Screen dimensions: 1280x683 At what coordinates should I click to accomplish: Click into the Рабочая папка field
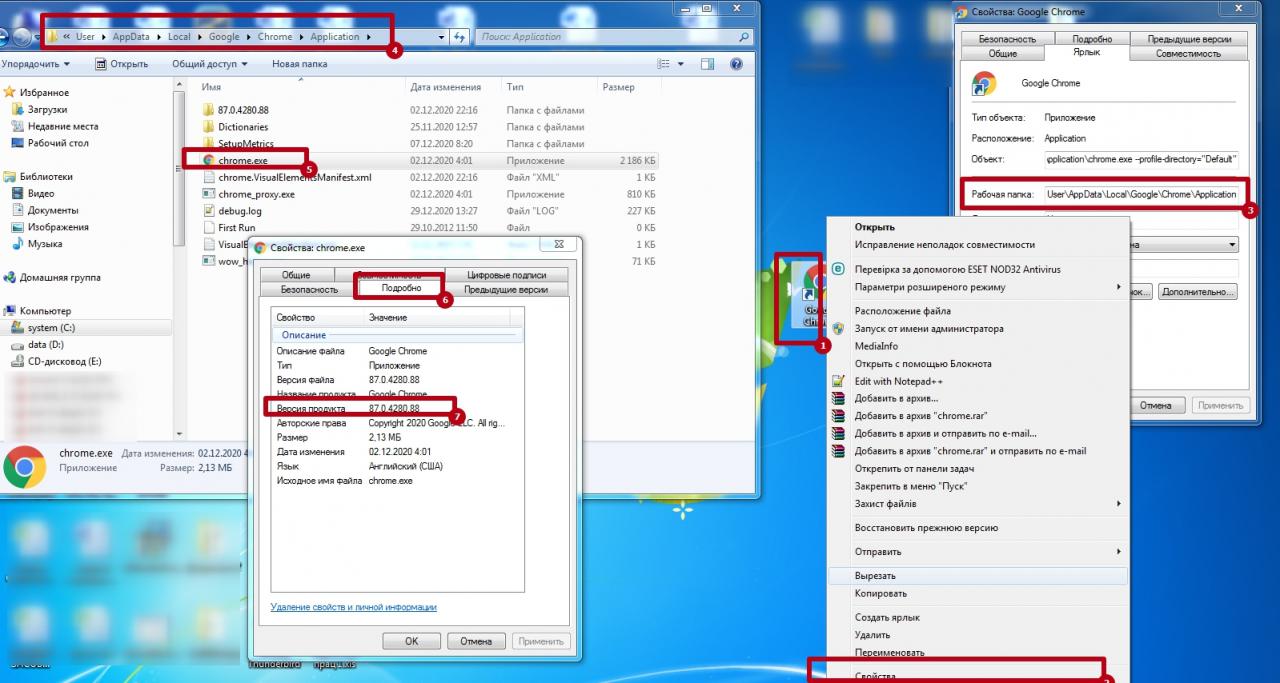1141,194
